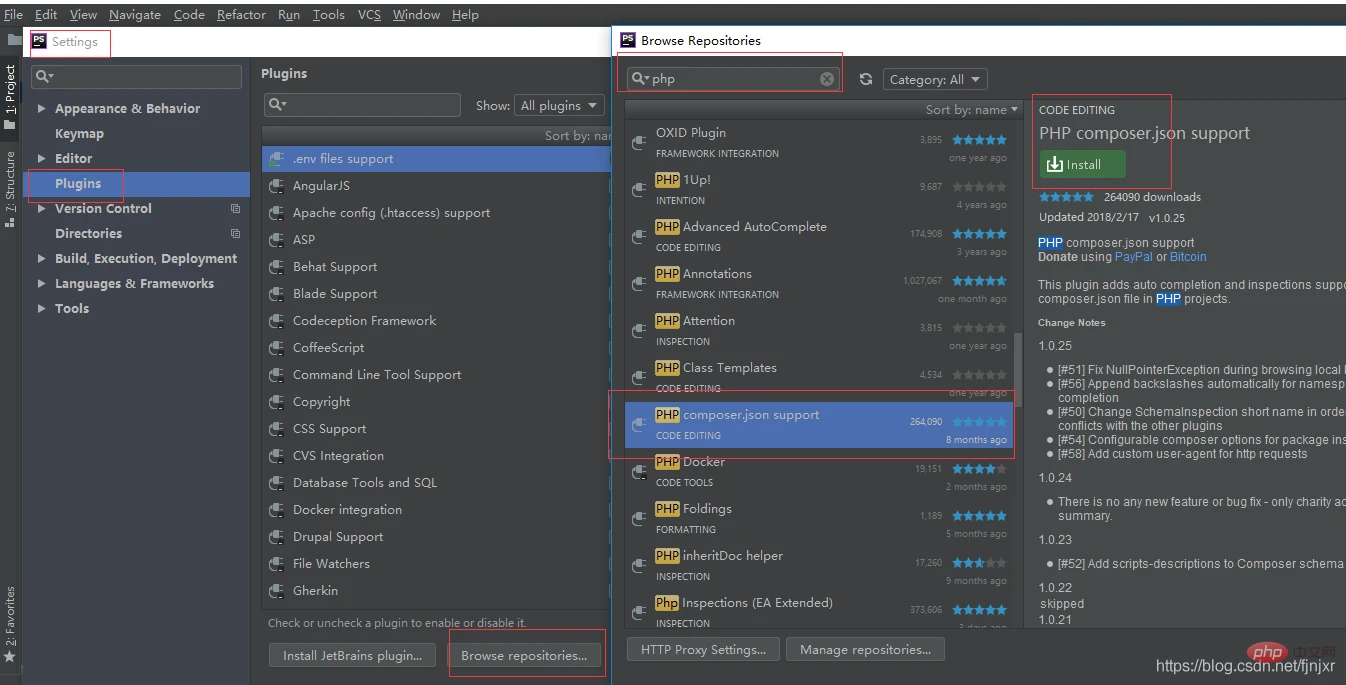Screen dimensions: 1346x685
Task: Click the refresh icon beside the php search
Action: tap(866, 79)
